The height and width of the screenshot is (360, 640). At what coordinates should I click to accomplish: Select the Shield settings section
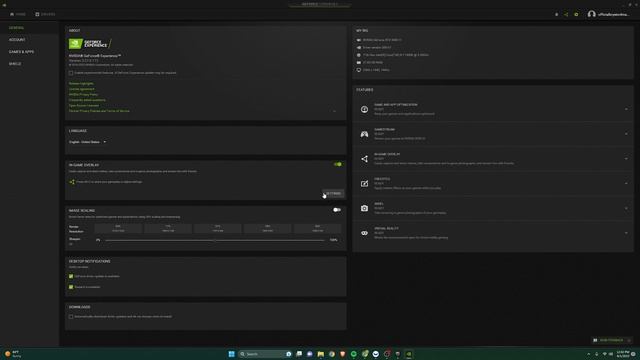click(15, 64)
